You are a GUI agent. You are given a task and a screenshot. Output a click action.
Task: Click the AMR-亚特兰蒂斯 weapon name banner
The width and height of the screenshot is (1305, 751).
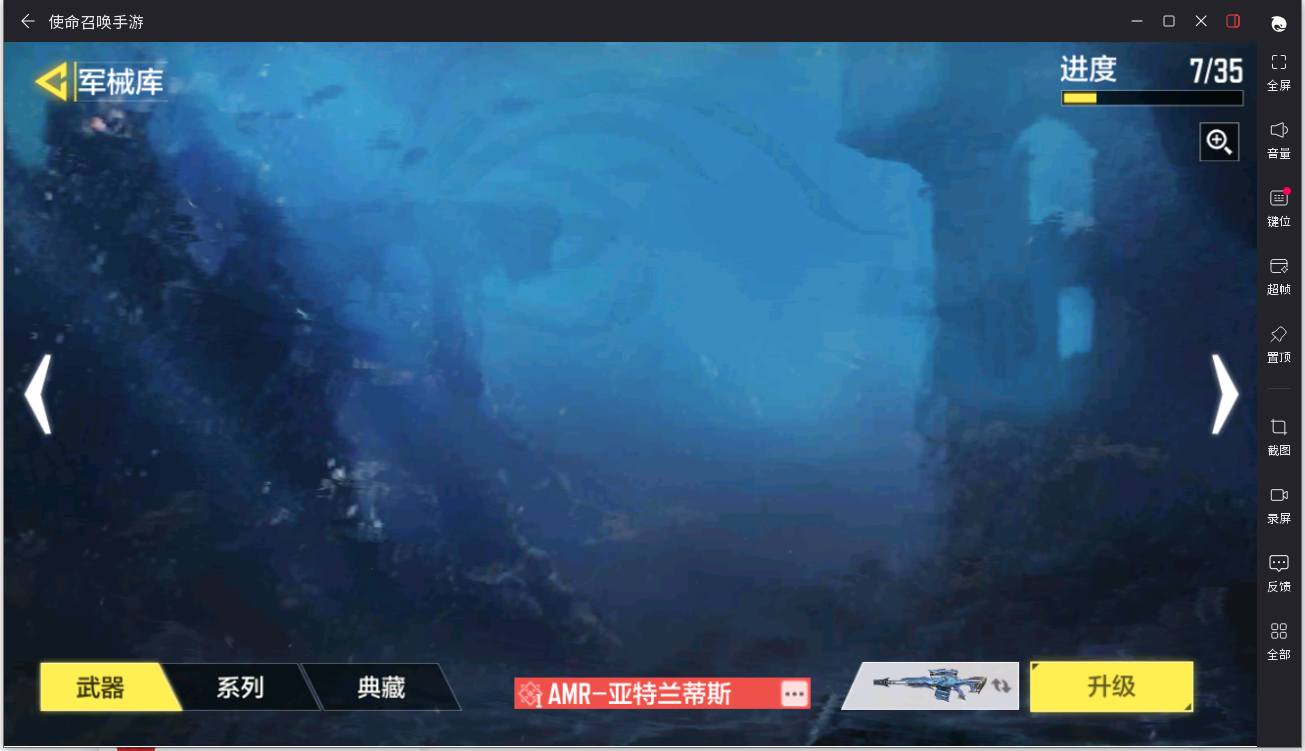point(662,693)
